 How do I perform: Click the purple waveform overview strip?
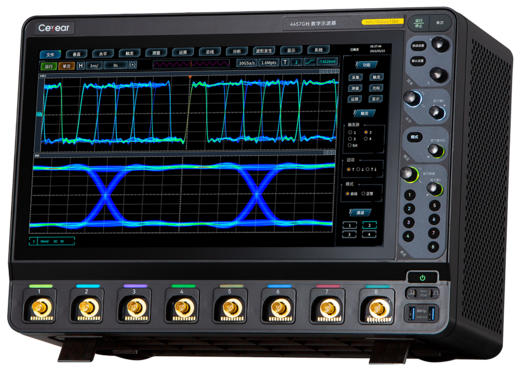[x=191, y=64]
